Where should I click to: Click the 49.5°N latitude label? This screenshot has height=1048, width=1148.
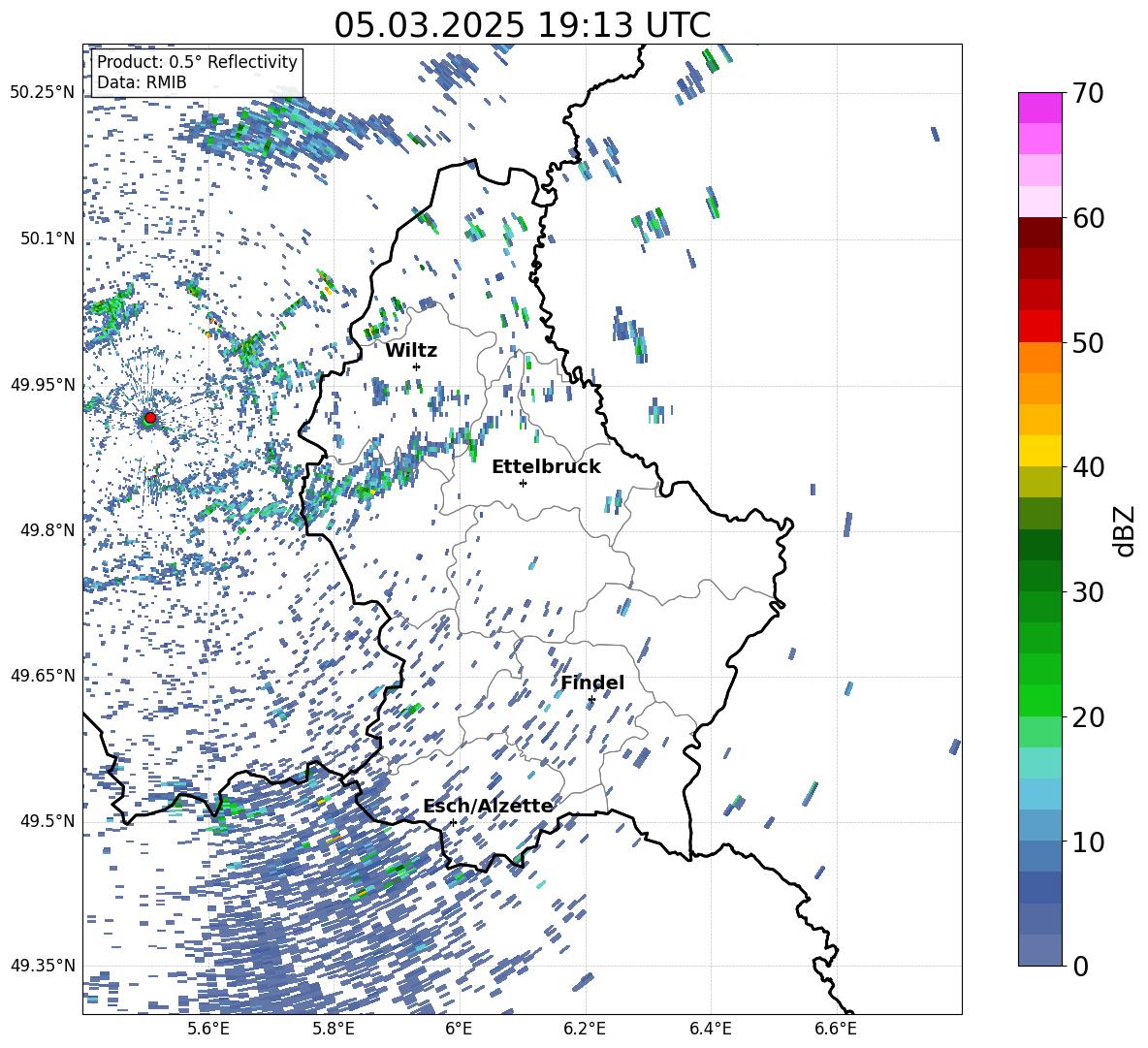pos(47,821)
